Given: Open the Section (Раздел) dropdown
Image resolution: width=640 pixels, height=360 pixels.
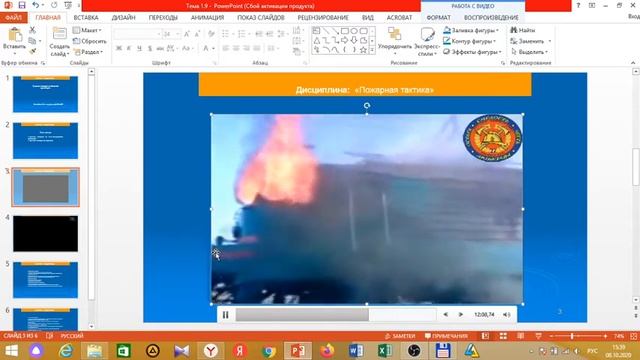Looking at the screenshot, I should tap(89, 52).
